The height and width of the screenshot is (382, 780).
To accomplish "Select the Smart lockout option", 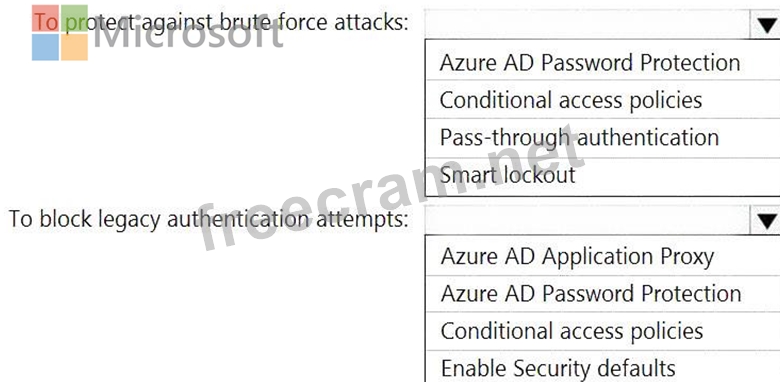I will [603, 176].
